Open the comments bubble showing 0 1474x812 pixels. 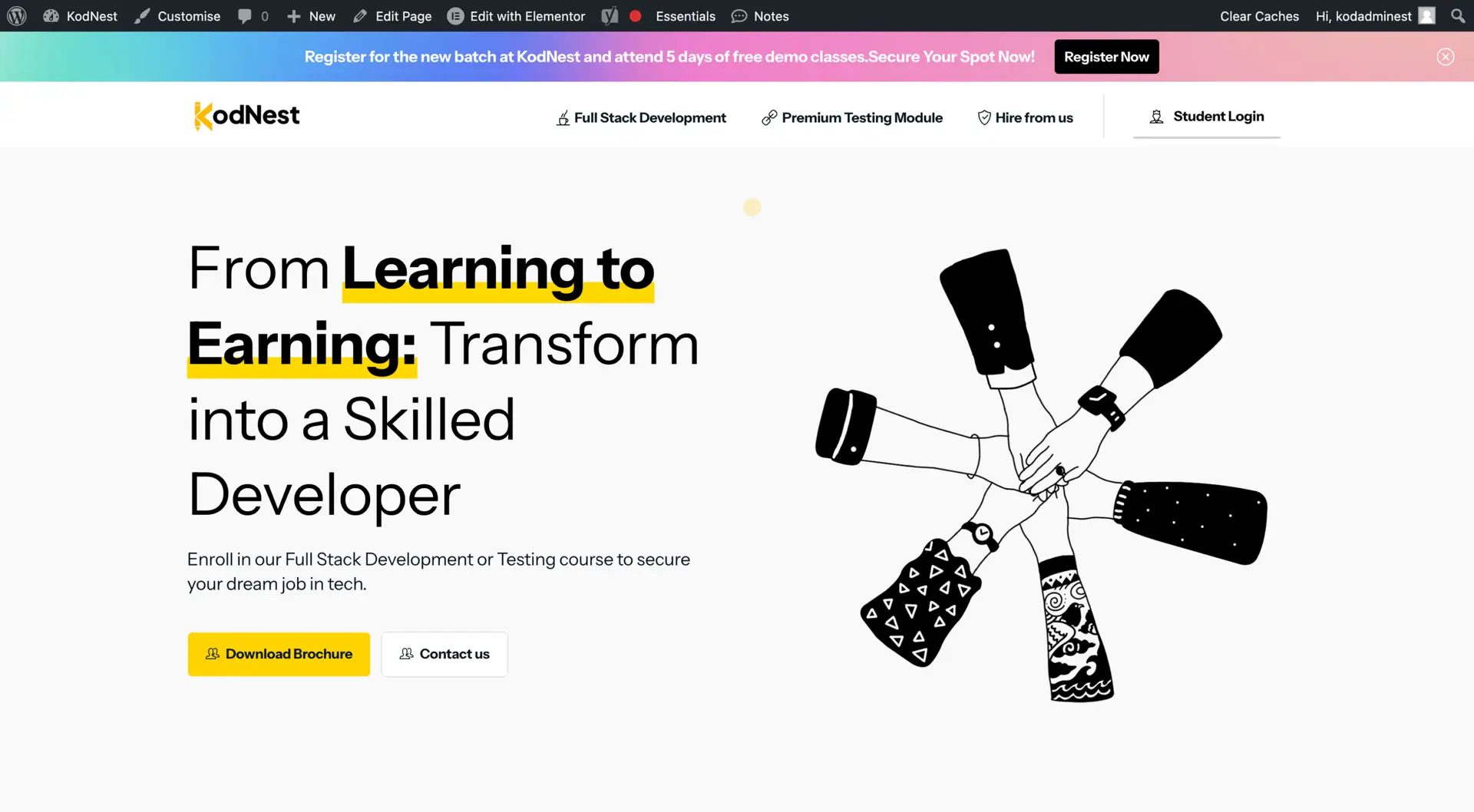[x=253, y=16]
